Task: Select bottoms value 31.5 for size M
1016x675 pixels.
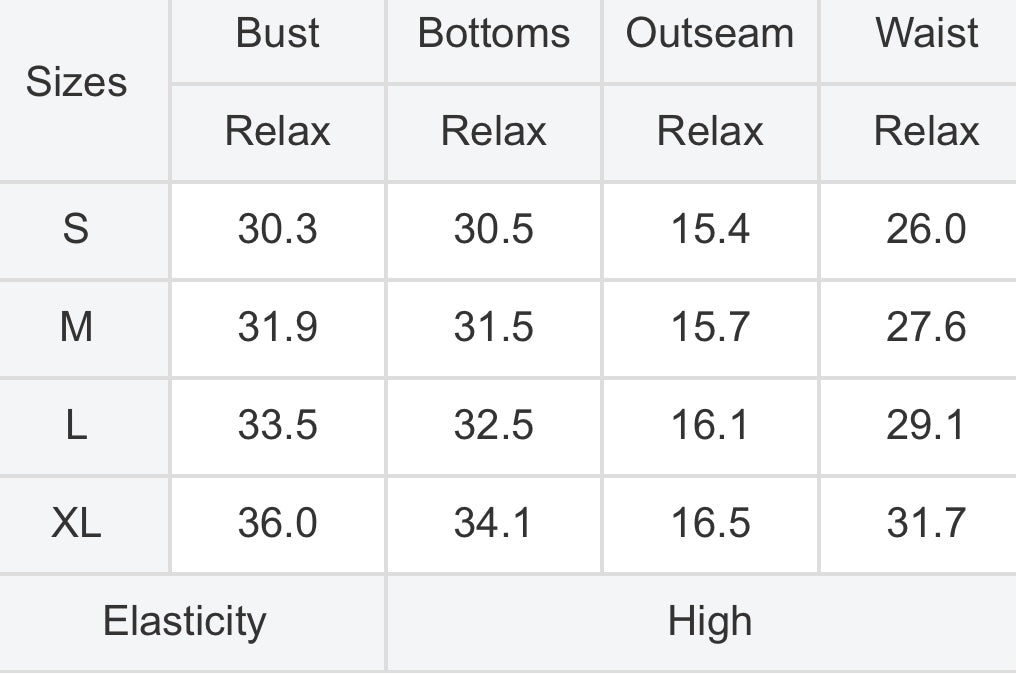Action: [494, 327]
